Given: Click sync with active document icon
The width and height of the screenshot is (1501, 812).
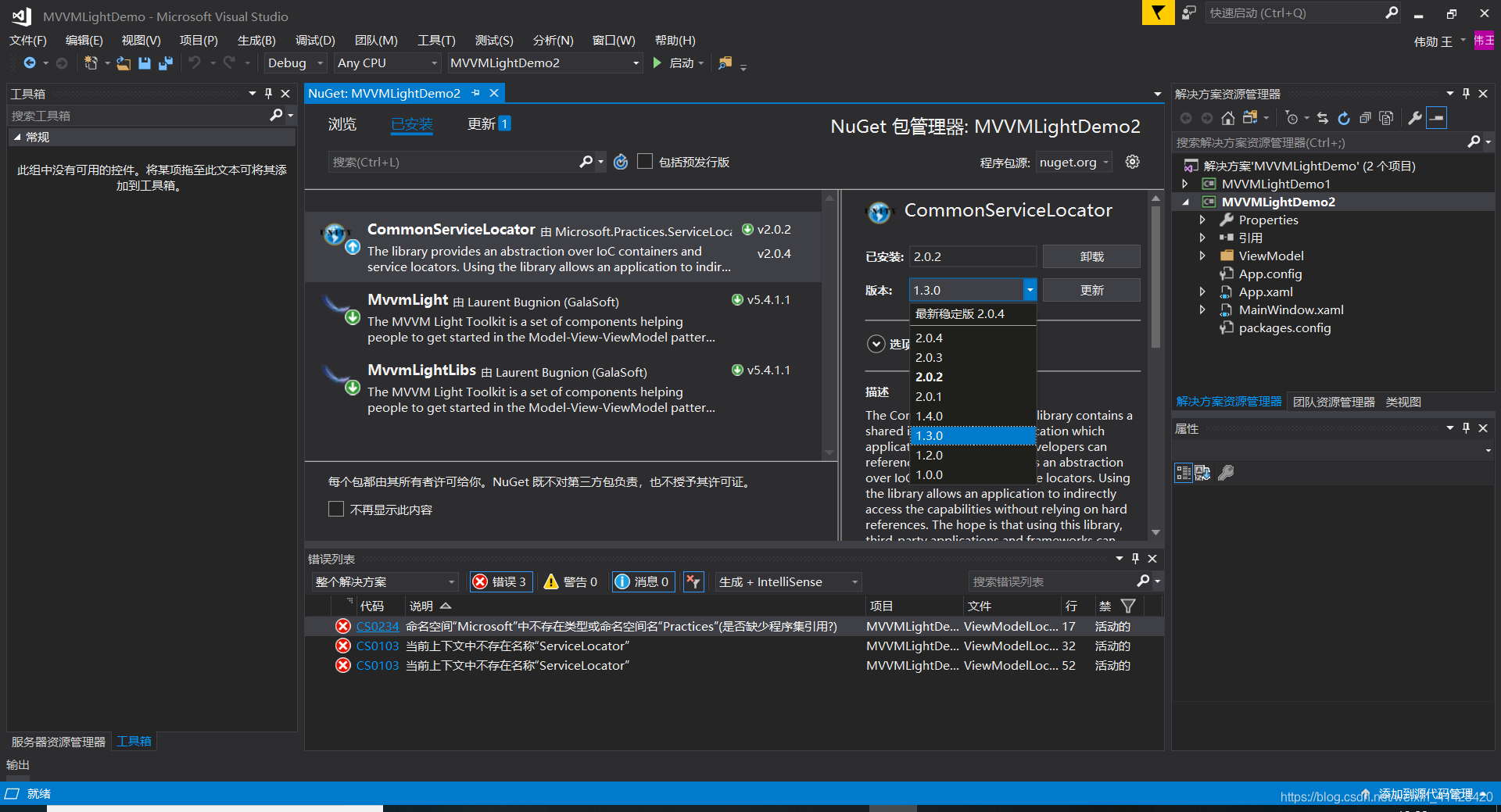Looking at the screenshot, I should [1323, 118].
